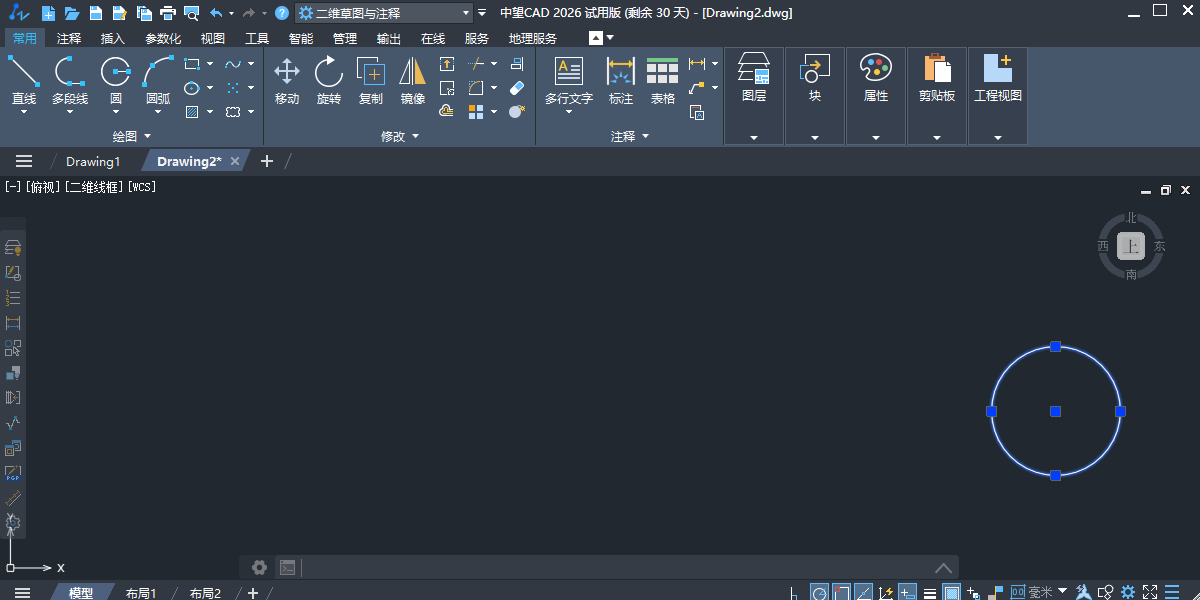Open the 二维草图与注释 workspace dropdown

tap(384, 13)
